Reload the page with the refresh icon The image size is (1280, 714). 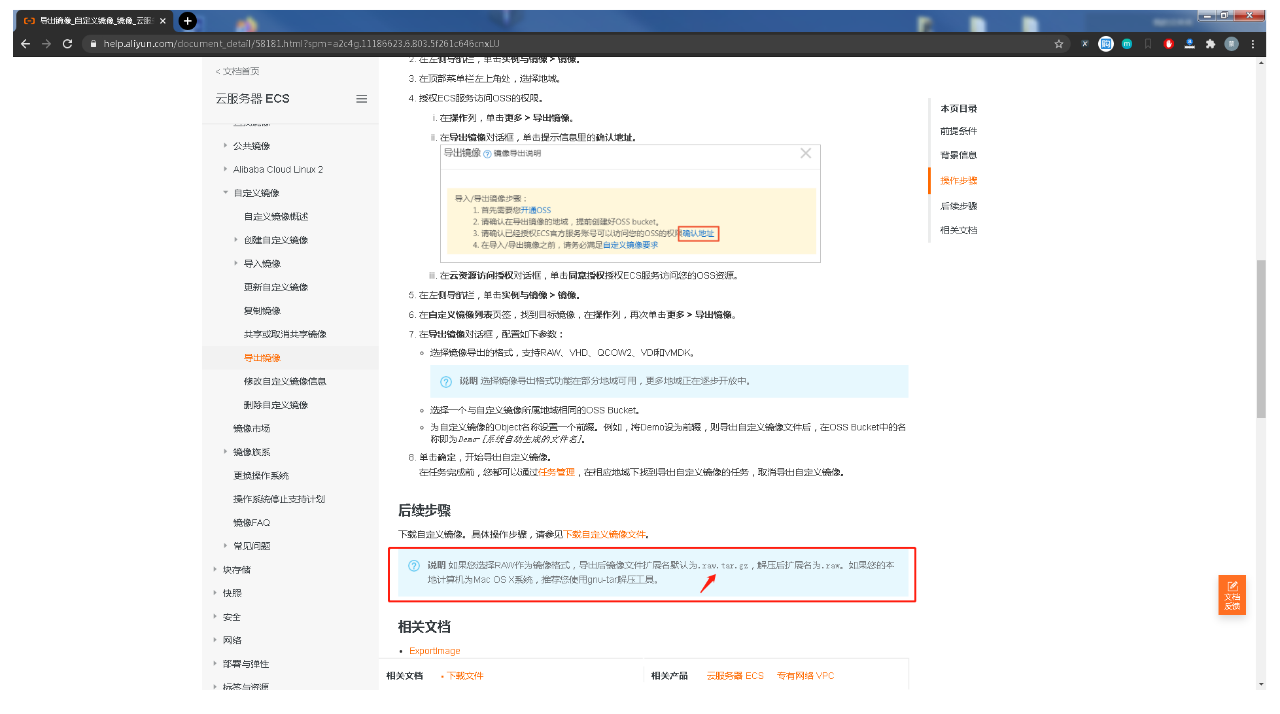pos(67,44)
